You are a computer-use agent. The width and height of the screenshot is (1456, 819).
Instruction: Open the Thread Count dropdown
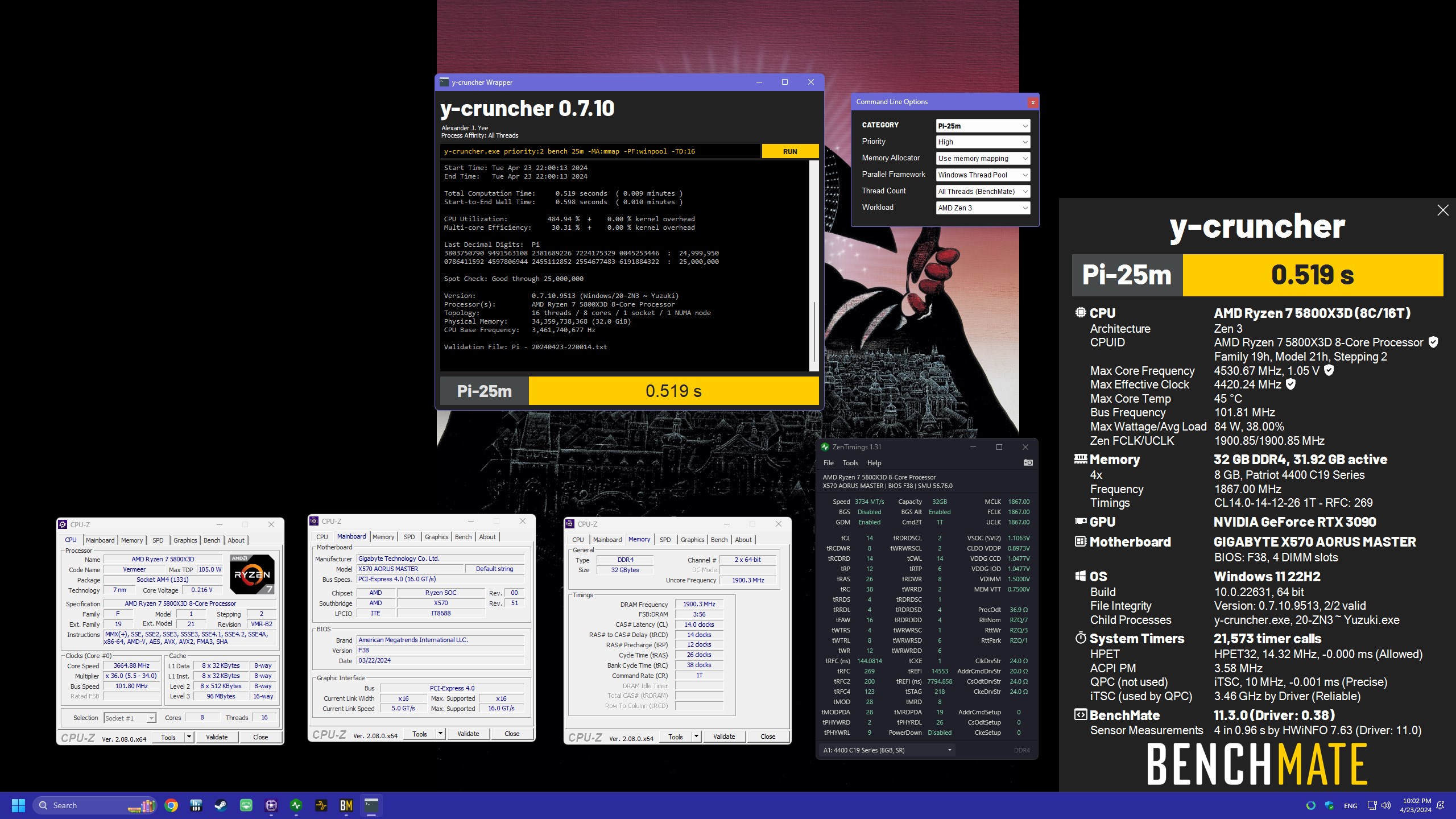click(983, 192)
